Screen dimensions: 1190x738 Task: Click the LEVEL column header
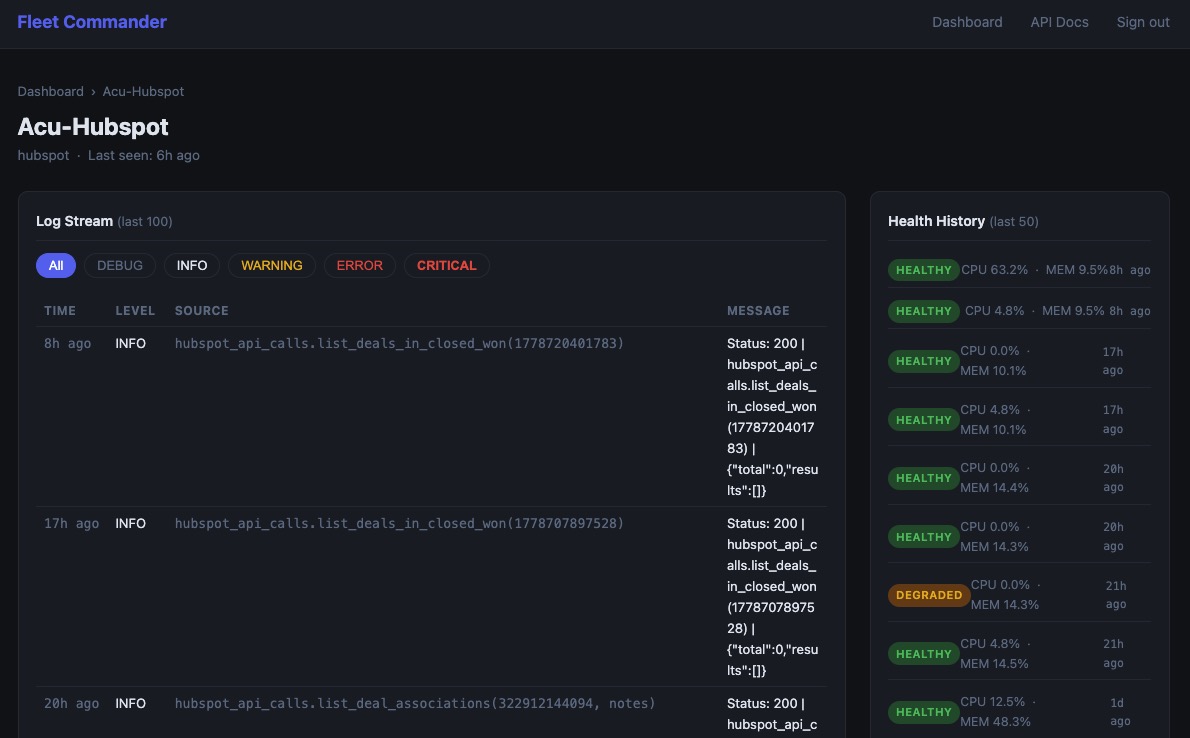pos(135,311)
